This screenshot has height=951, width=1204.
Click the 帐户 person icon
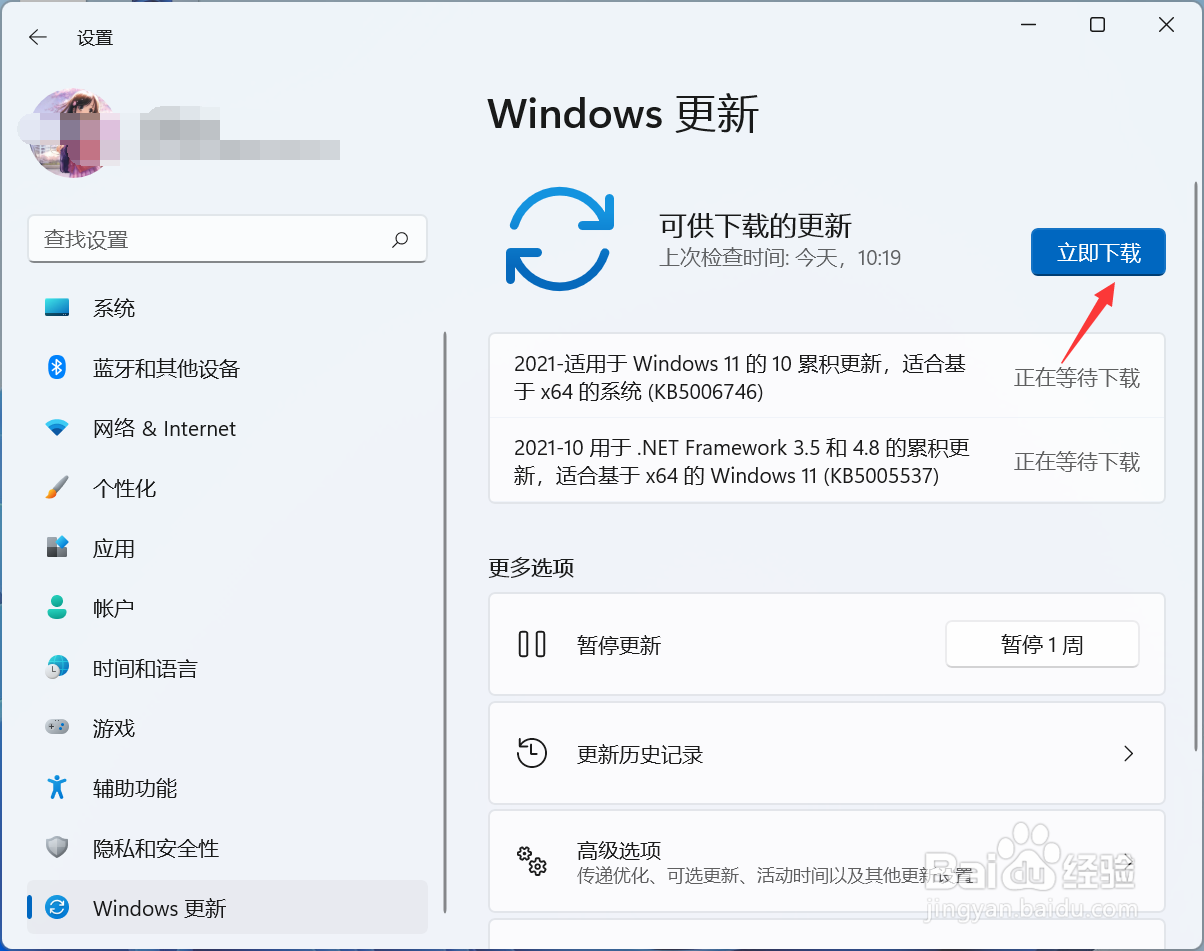[x=57, y=608]
